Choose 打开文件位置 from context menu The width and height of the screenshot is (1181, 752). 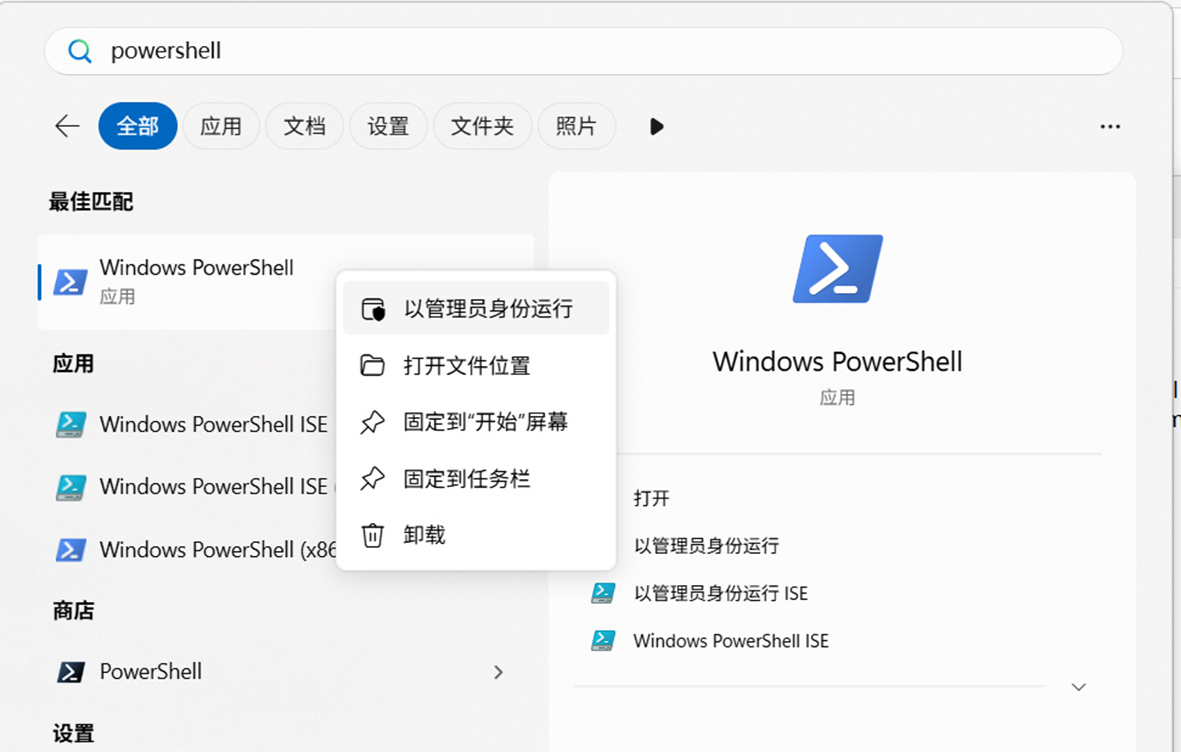click(476, 365)
